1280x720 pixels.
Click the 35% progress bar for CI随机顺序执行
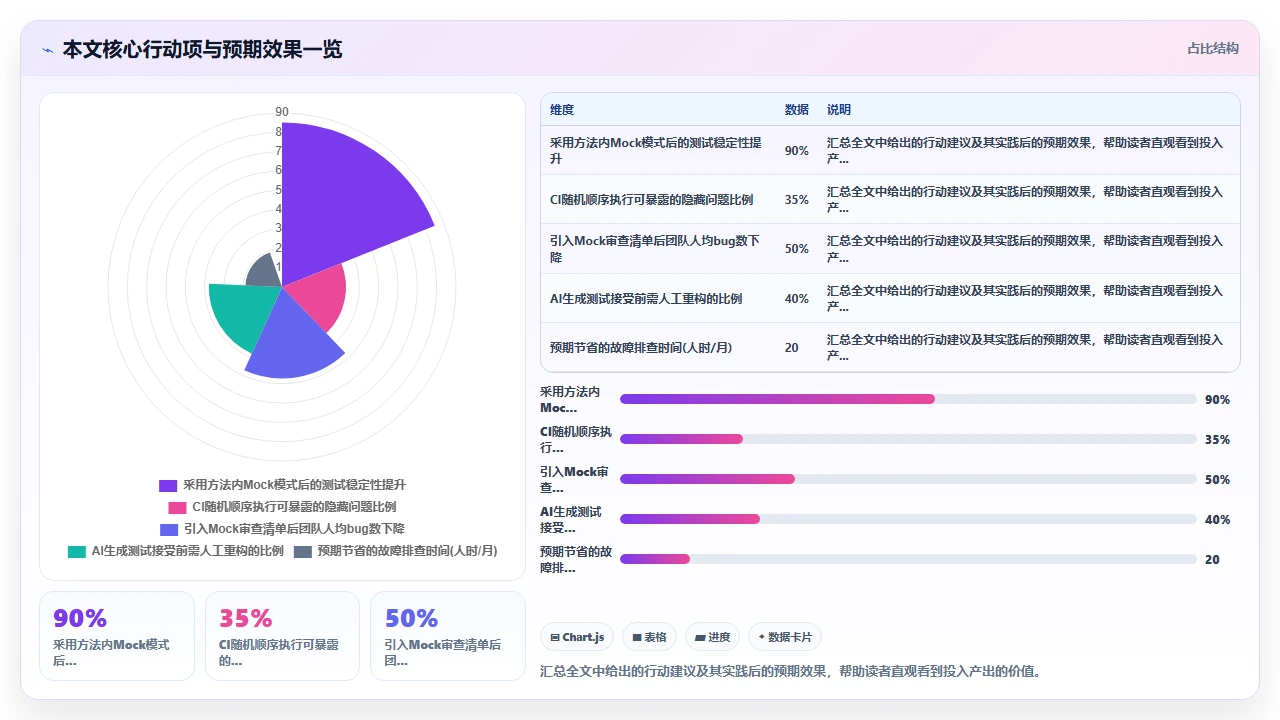pos(908,439)
